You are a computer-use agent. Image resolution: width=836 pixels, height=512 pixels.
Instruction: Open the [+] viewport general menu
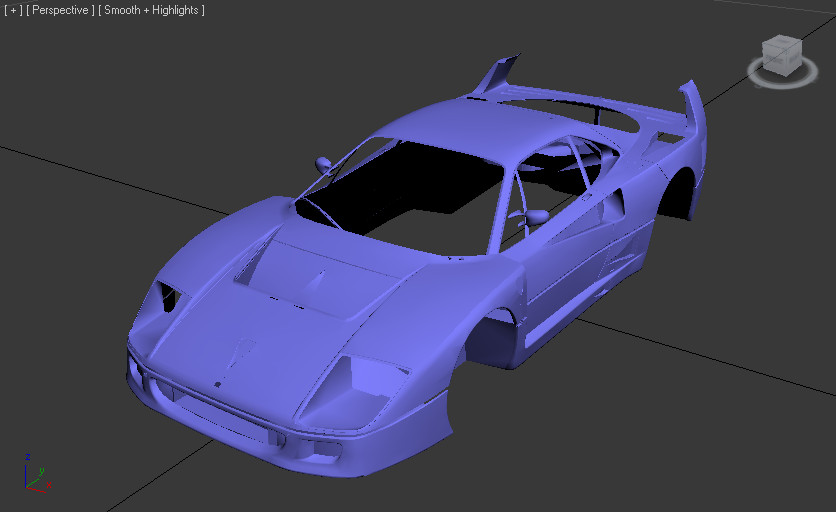click(x=13, y=10)
